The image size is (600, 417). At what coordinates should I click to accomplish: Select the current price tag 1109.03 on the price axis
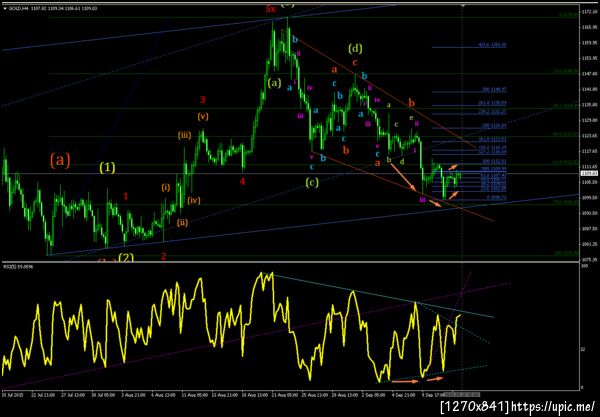click(587, 173)
